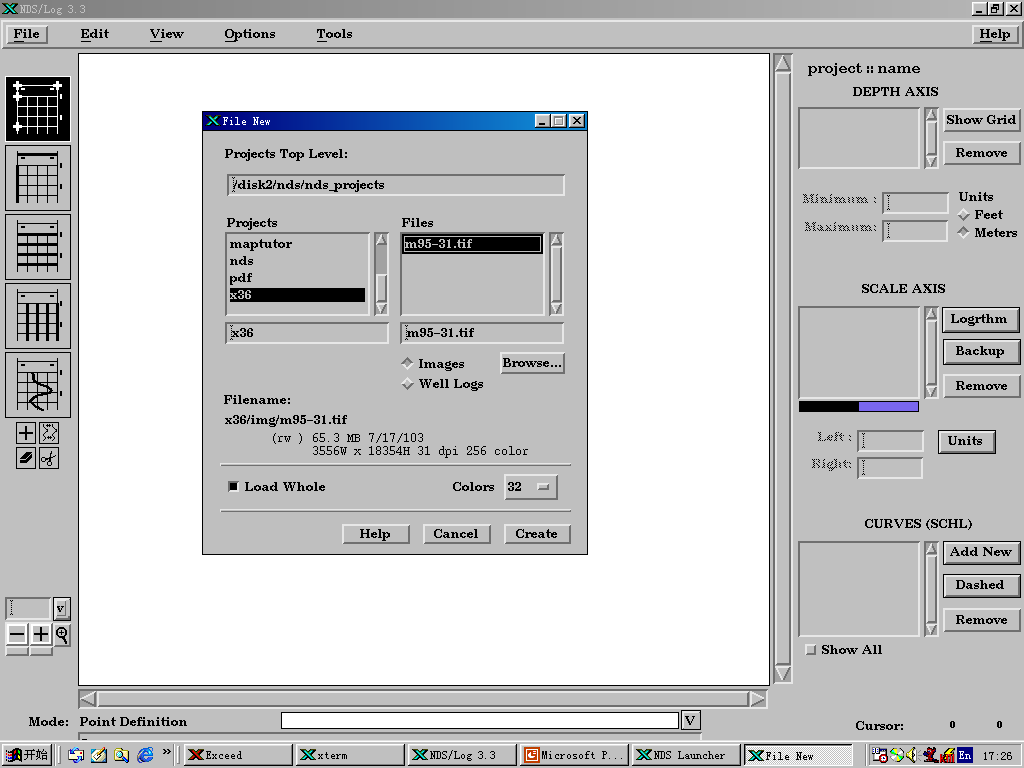Image resolution: width=1024 pixels, height=768 pixels.
Task: Pick the eraser tool icon
Action: click(25, 458)
